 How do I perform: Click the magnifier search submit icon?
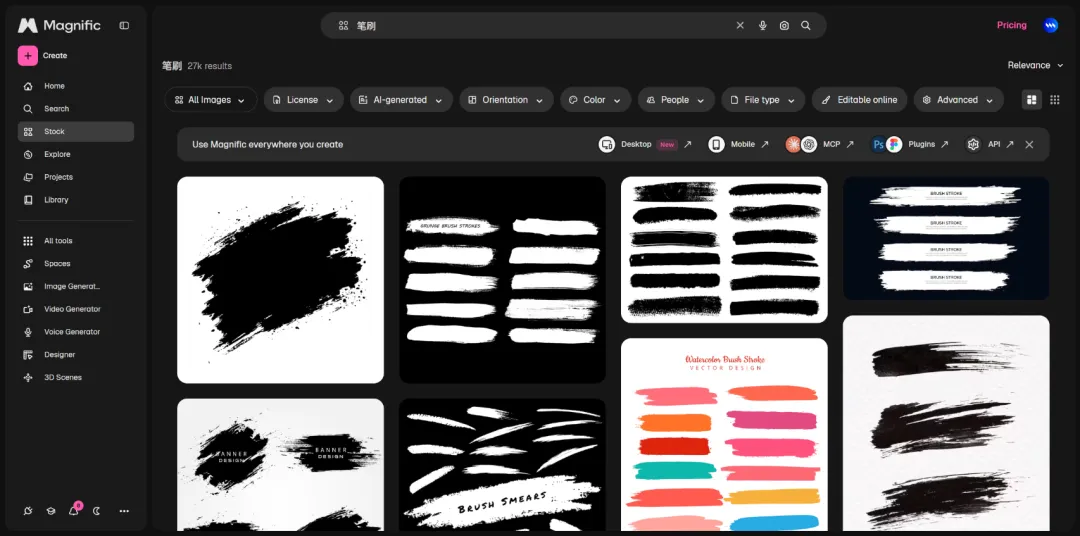coord(806,25)
